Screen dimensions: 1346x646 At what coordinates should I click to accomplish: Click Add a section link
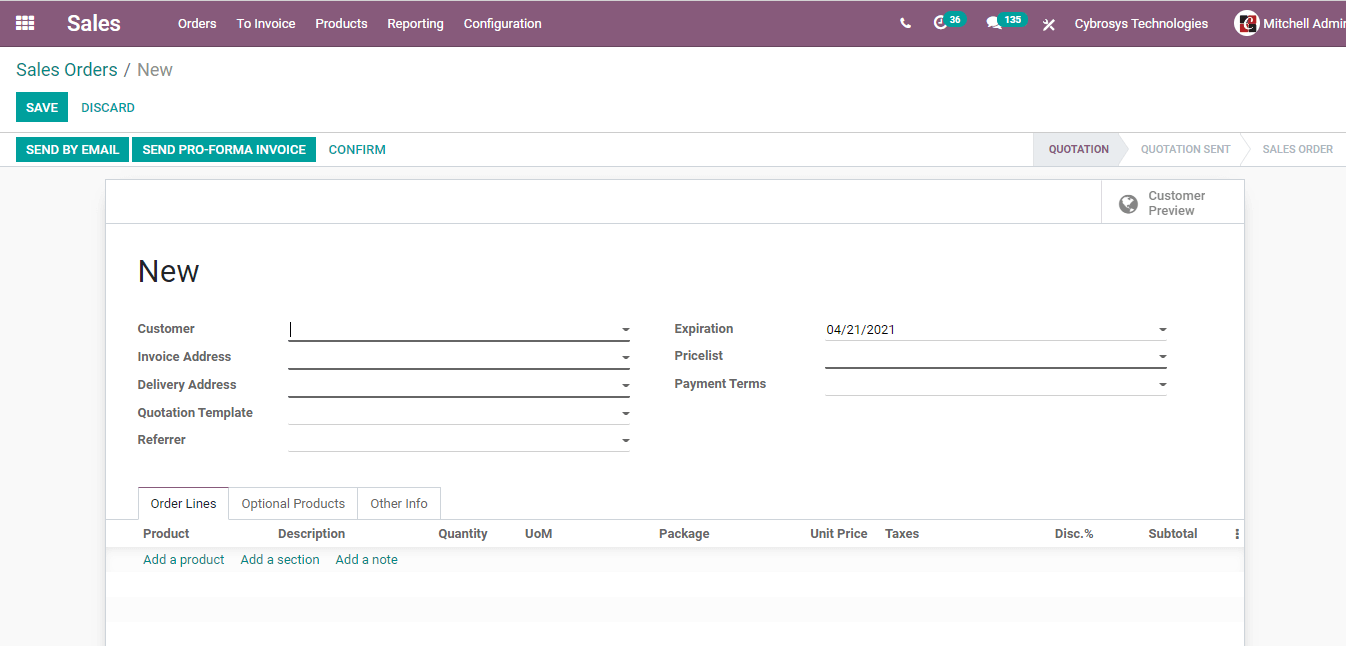[x=280, y=560]
